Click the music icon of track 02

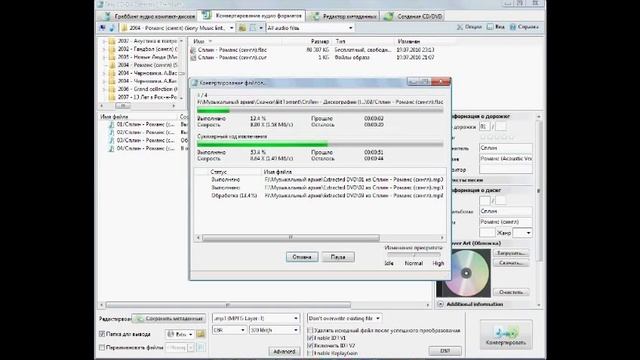point(111,132)
